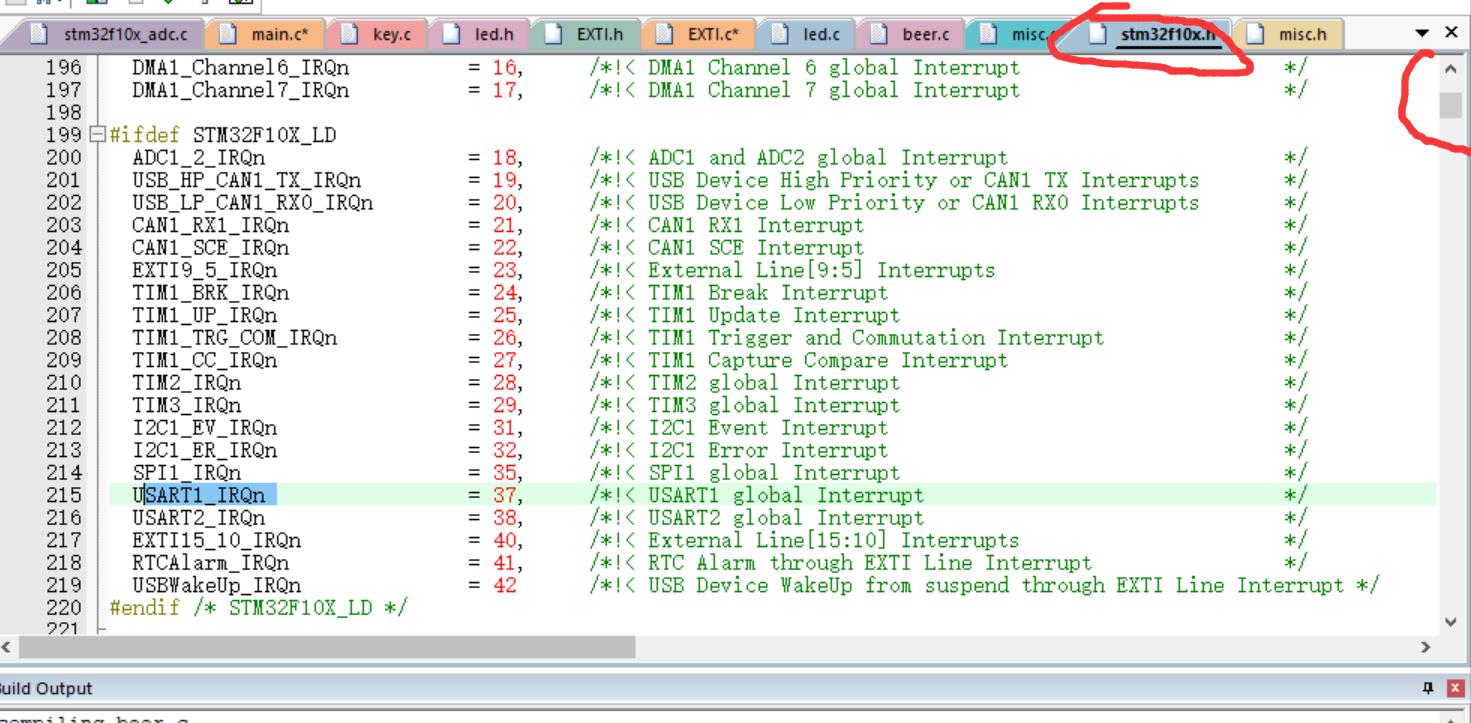Click the comment 'USART1 global Interrupt'
The height and width of the screenshot is (723, 1471).
click(x=785, y=495)
